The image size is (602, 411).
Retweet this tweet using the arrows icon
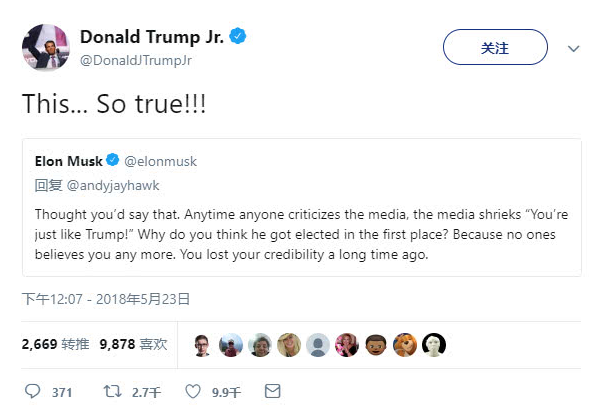pyautogui.click(x=112, y=391)
